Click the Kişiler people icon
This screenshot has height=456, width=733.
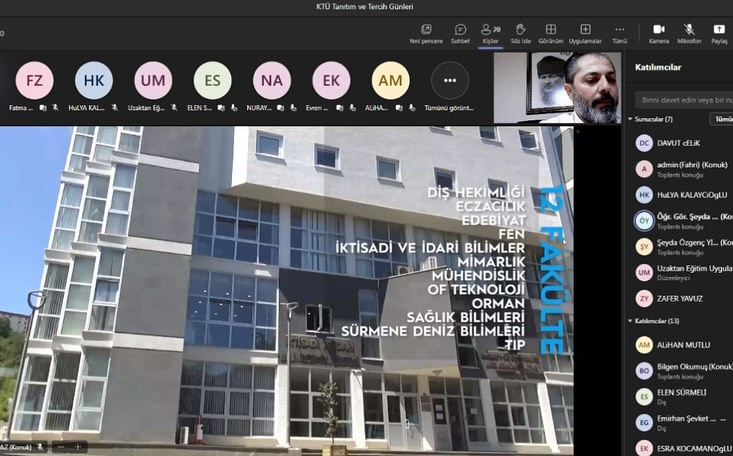(490, 33)
